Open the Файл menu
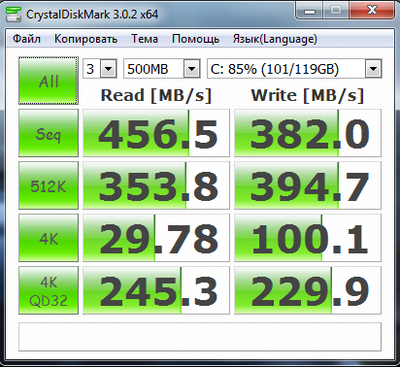This screenshot has width=400, height=367. click(27, 39)
